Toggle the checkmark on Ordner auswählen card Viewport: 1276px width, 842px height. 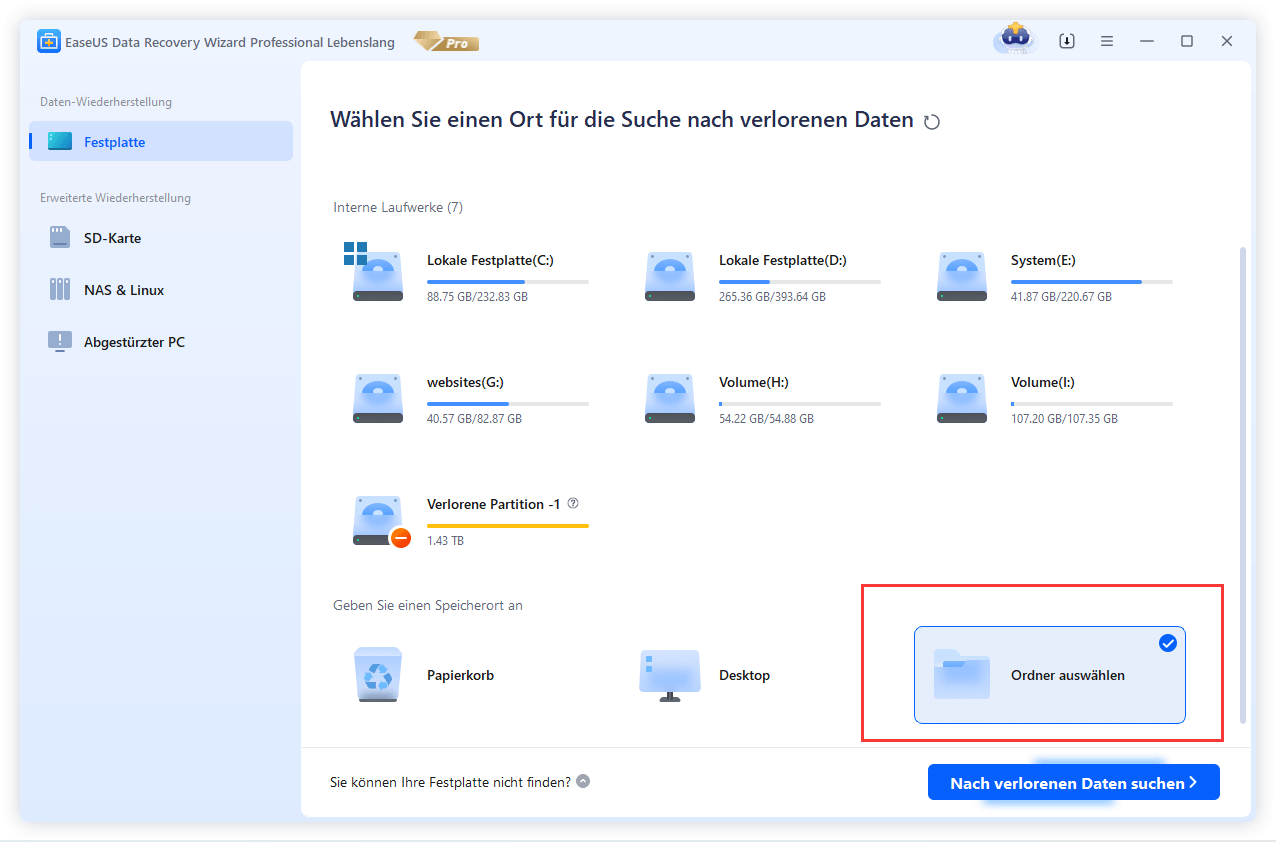tap(1167, 643)
